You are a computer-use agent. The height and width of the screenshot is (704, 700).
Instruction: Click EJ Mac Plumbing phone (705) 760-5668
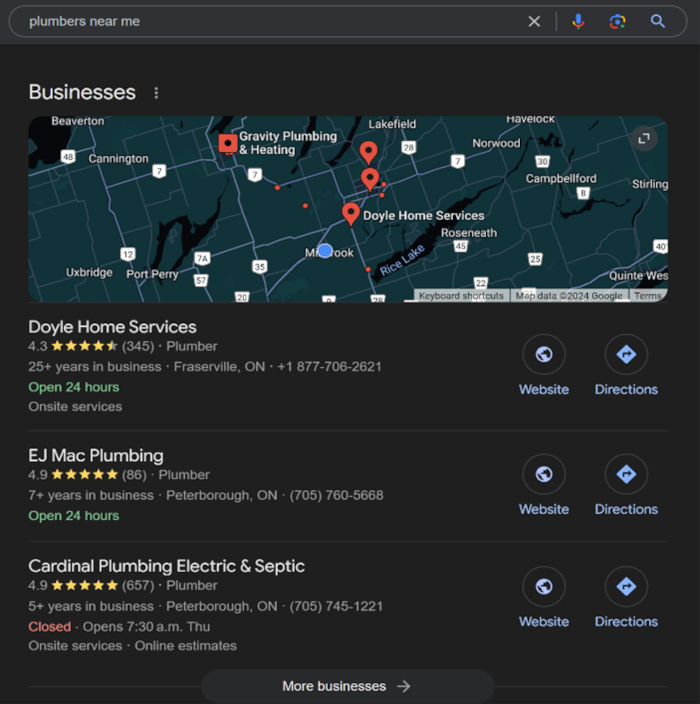pyautogui.click(x=336, y=495)
